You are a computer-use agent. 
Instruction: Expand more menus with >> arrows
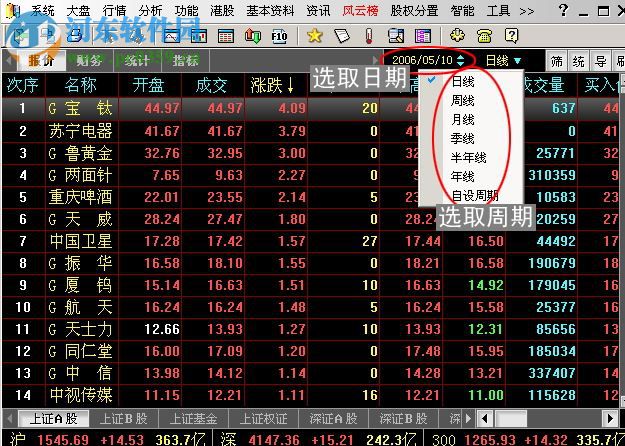pyautogui.click(x=527, y=11)
